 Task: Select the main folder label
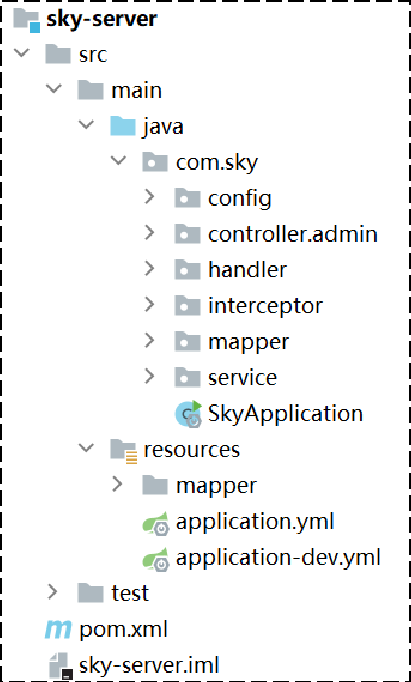click(137, 91)
